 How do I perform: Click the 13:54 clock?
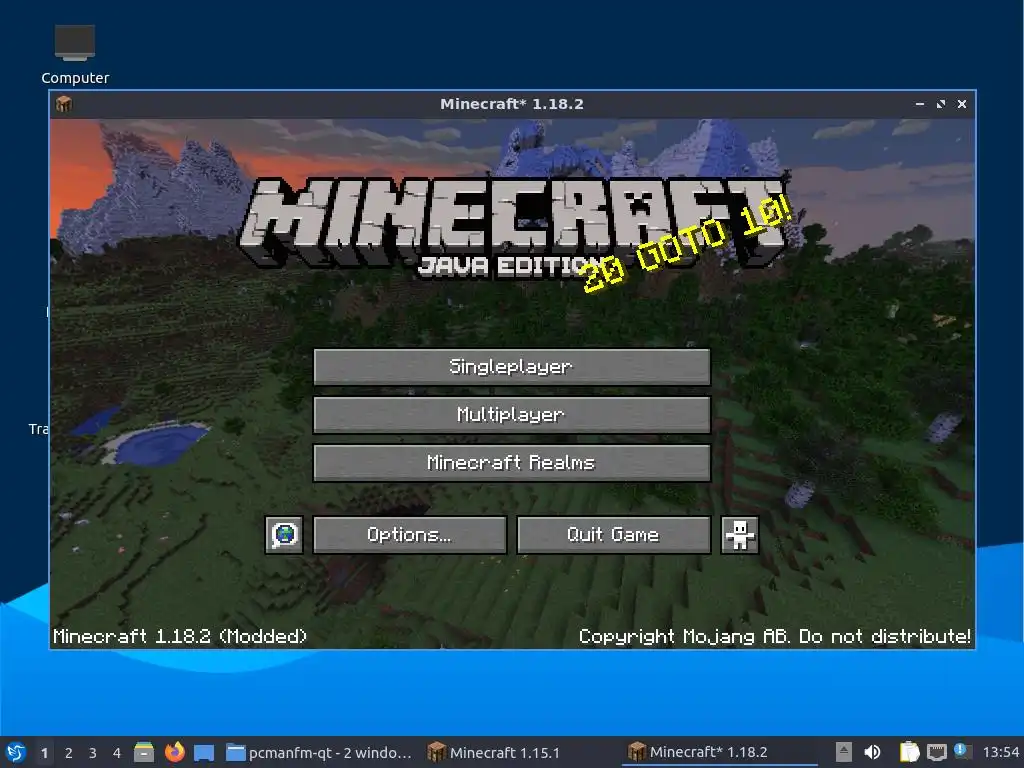(1000, 753)
